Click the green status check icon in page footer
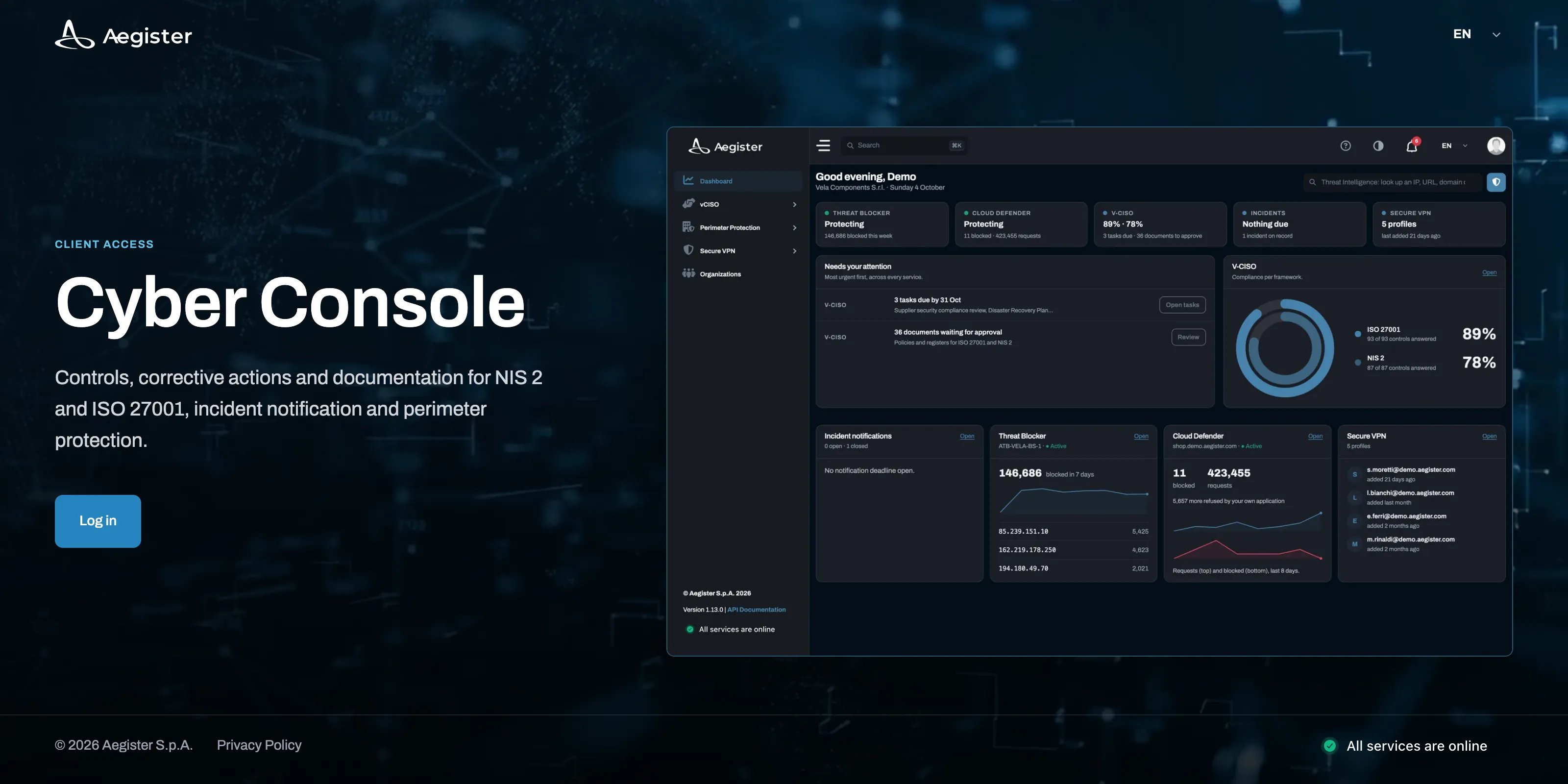The width and height of the screenshot is (1568, 784). [1330, 746]
